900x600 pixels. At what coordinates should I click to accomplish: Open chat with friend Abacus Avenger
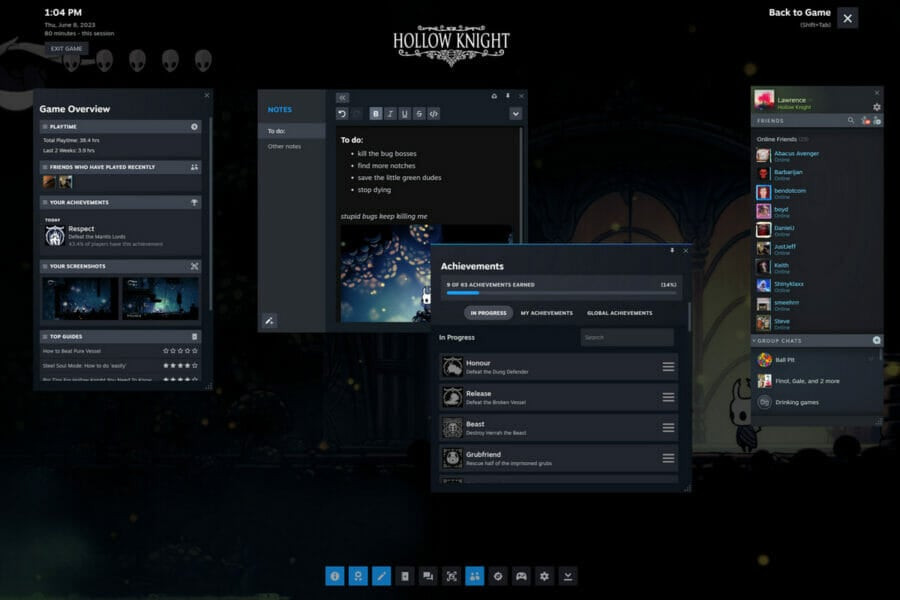(x=817, y=155)
